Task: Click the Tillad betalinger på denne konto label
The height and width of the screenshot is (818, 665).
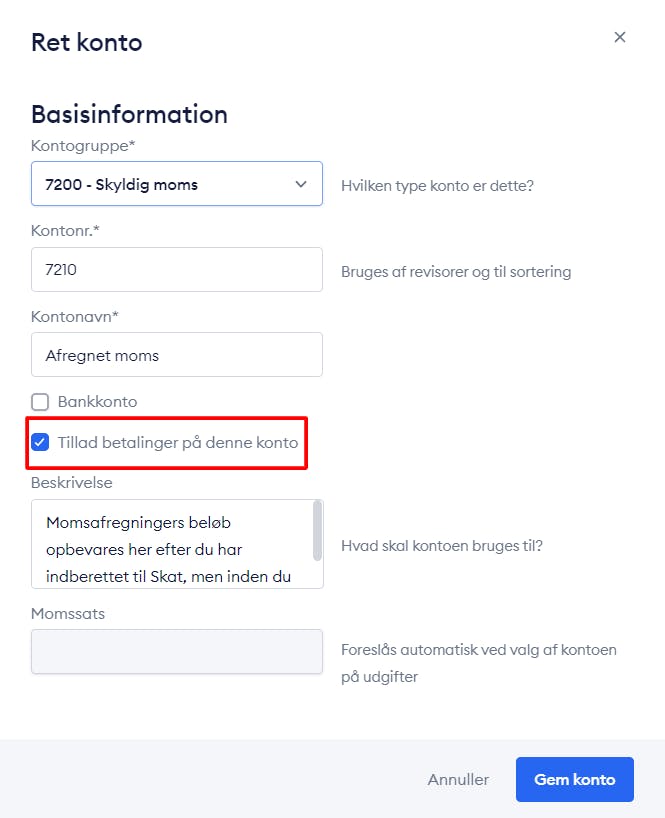Action: 178,442
